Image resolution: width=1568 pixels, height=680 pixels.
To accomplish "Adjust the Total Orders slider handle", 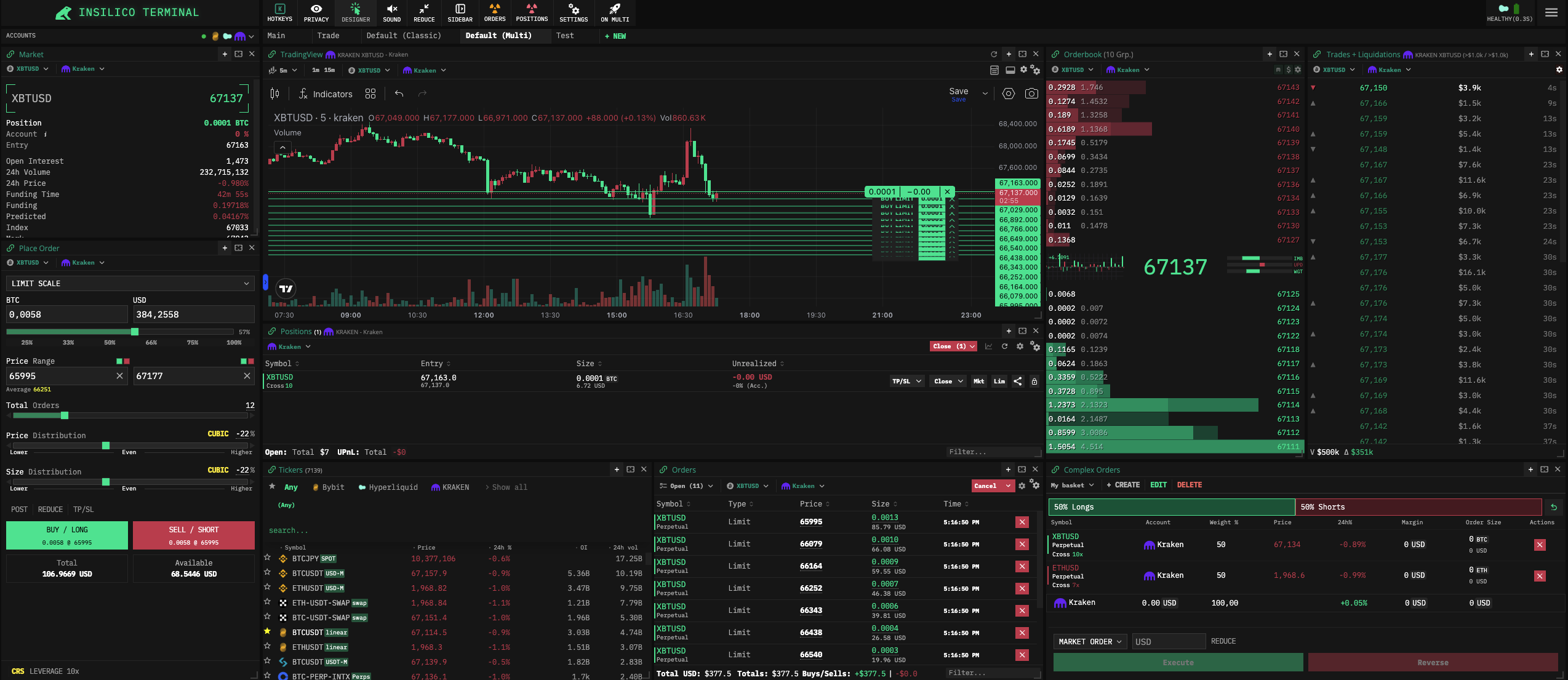I will click(x=65, y=416).
